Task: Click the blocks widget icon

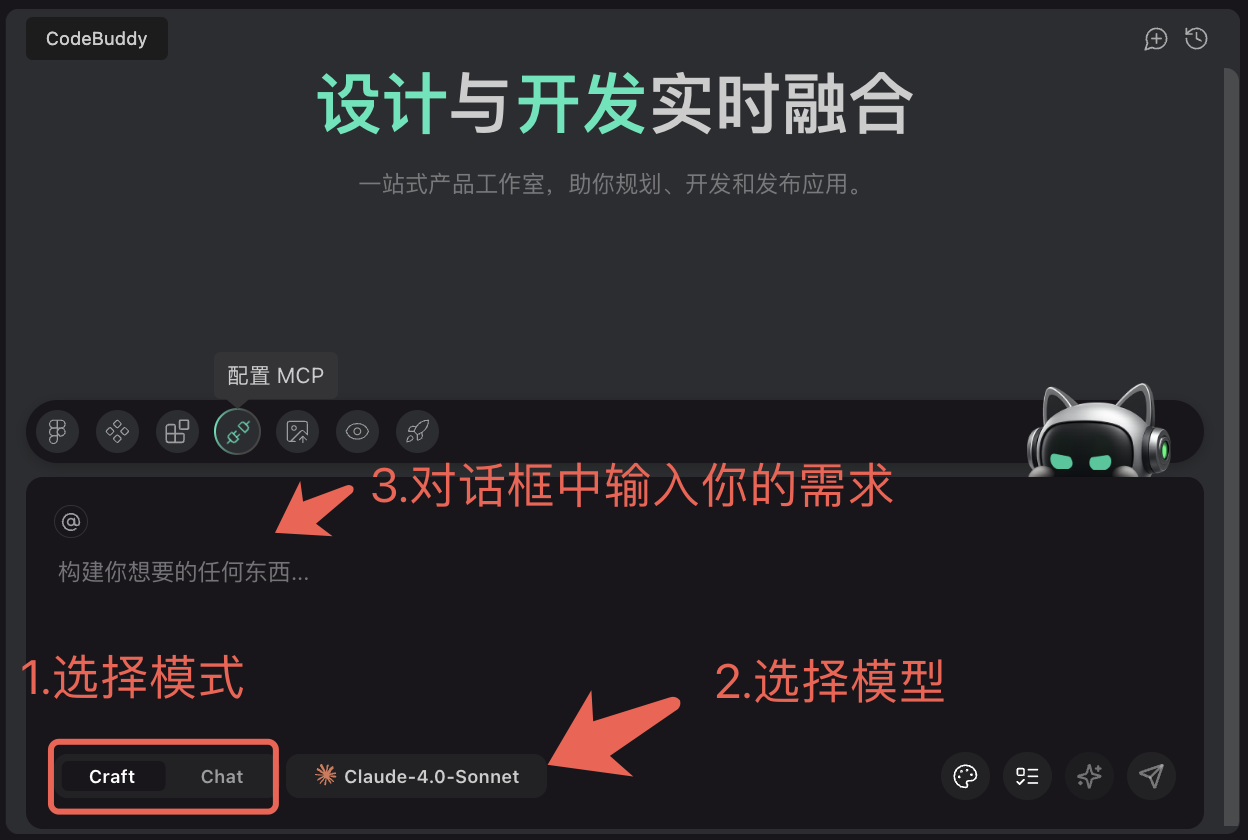Action: pyautogui.click(x=177, y=432)
